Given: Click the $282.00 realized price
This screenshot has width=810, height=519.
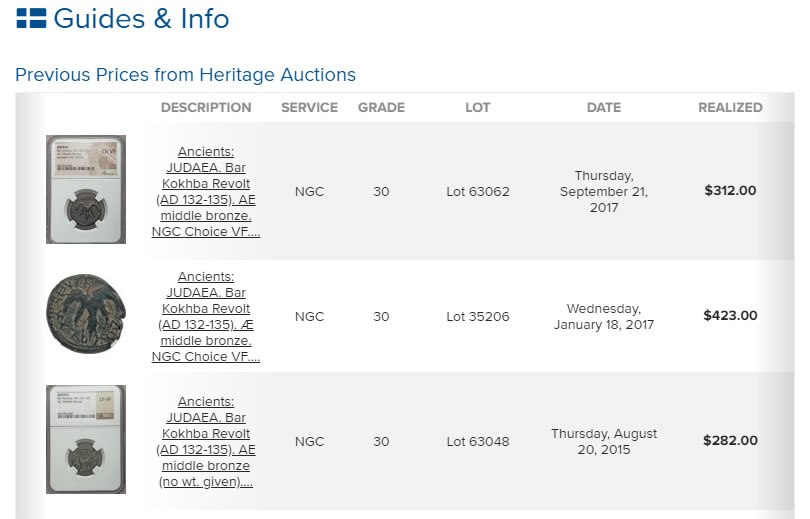Looking at the screenshot, I should pos(730,441).
